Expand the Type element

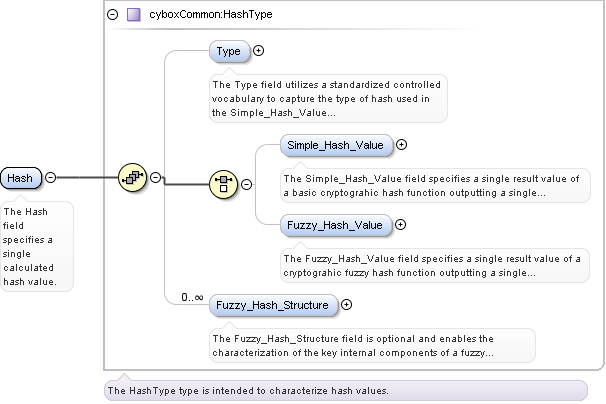pos(258,50)
